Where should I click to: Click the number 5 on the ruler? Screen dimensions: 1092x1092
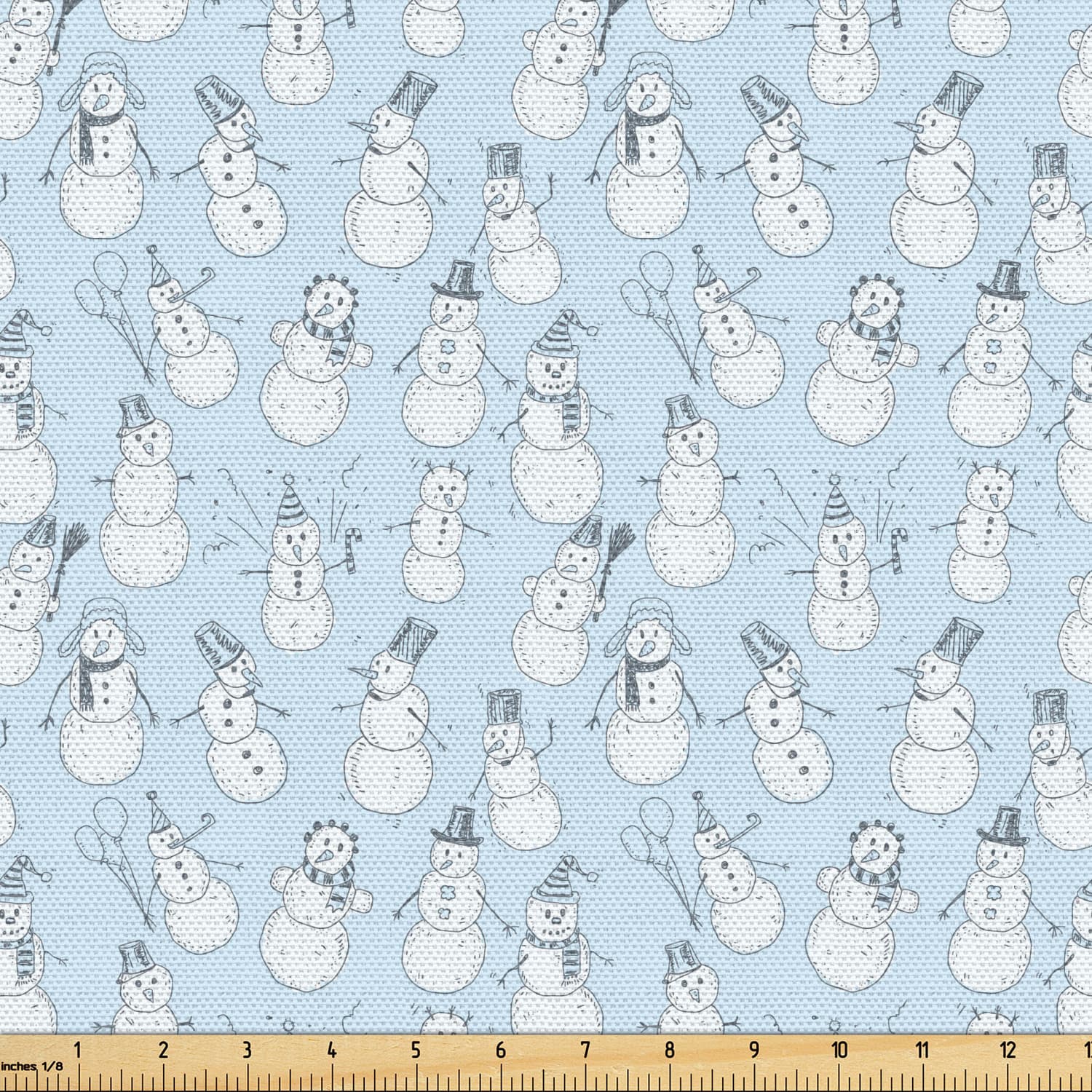coord(416,1050)
